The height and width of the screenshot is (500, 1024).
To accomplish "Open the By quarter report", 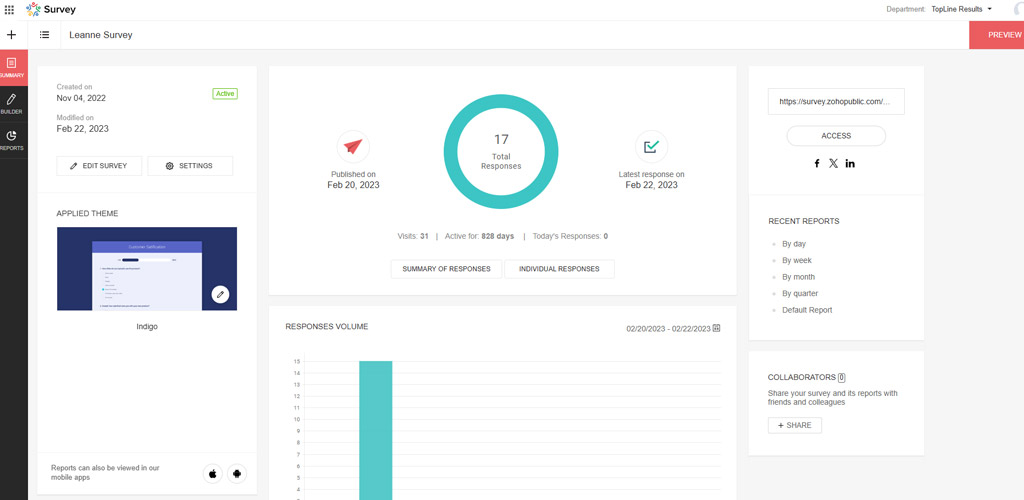I will click(x=800, y=294).
